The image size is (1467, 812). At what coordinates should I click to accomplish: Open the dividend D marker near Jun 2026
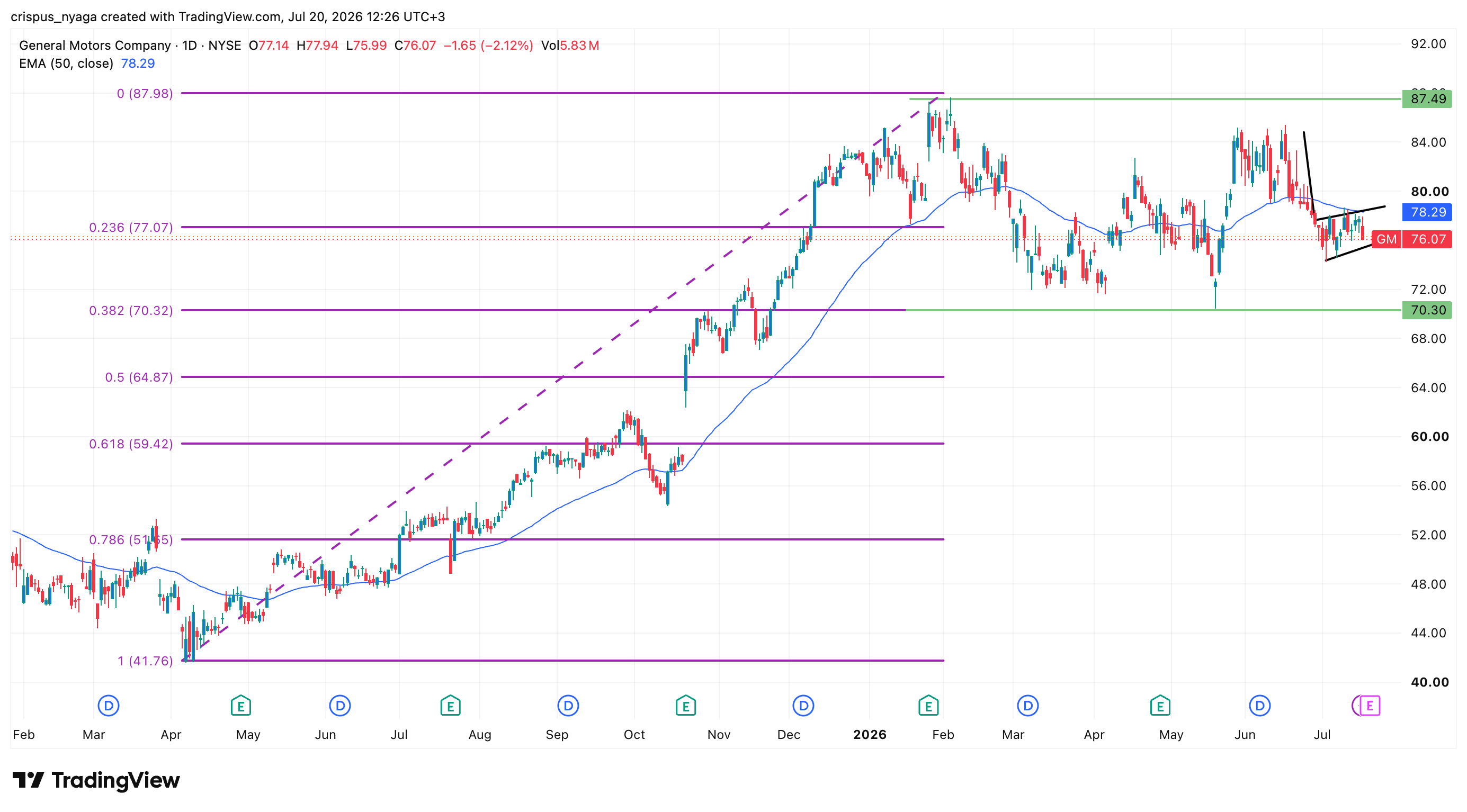1260,706
